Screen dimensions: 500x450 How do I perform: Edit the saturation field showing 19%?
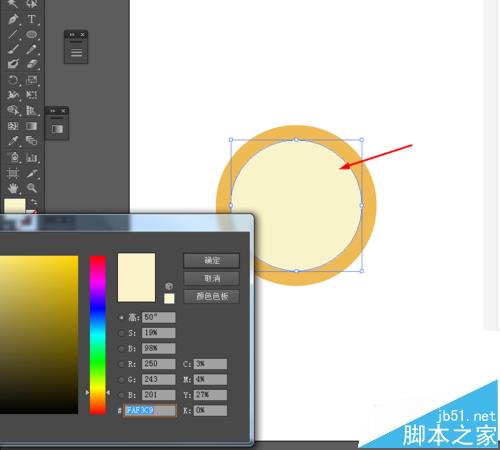[x=159, y=333]
